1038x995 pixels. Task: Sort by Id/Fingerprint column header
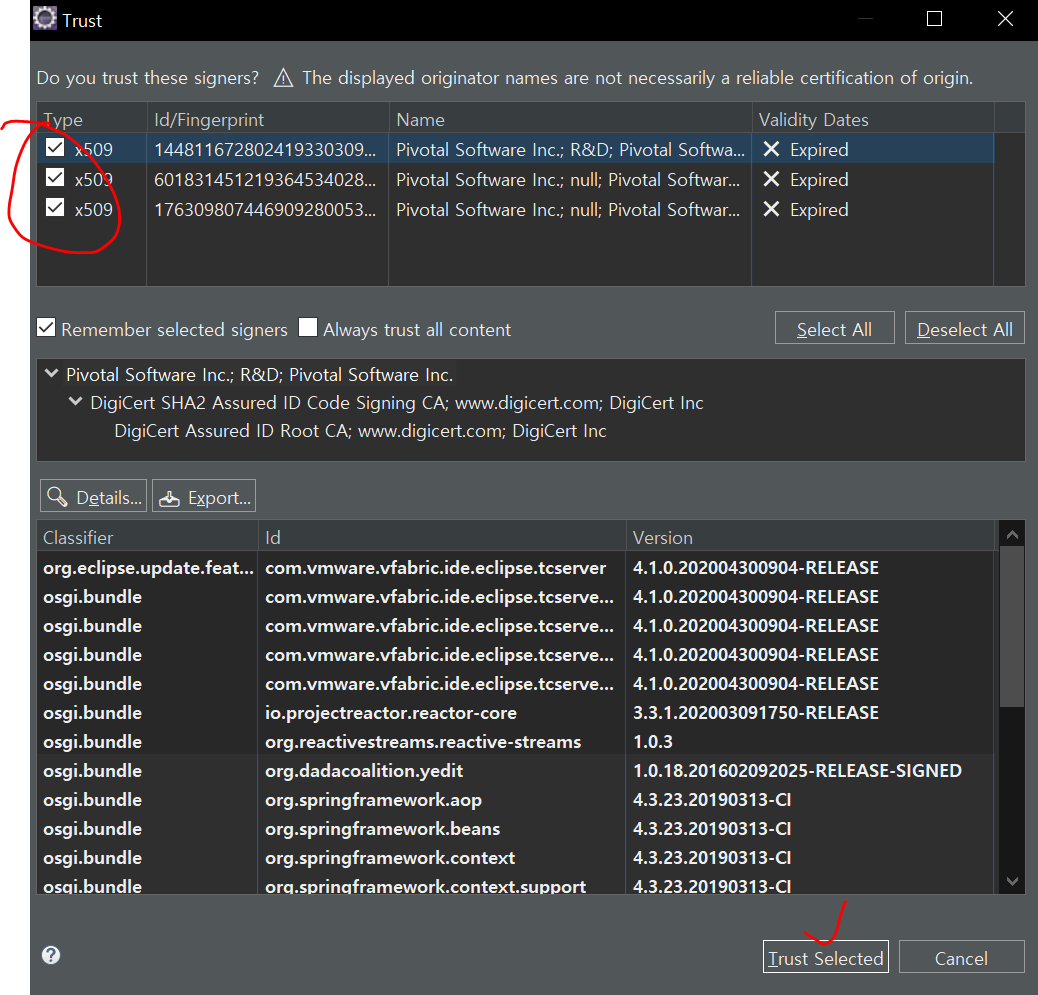pyautogui.click(x=267, y=119)
